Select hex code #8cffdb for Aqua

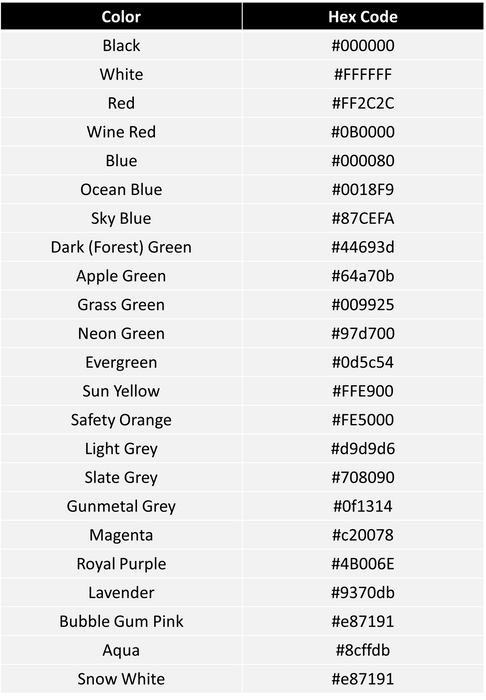click(x=363, y=650)
